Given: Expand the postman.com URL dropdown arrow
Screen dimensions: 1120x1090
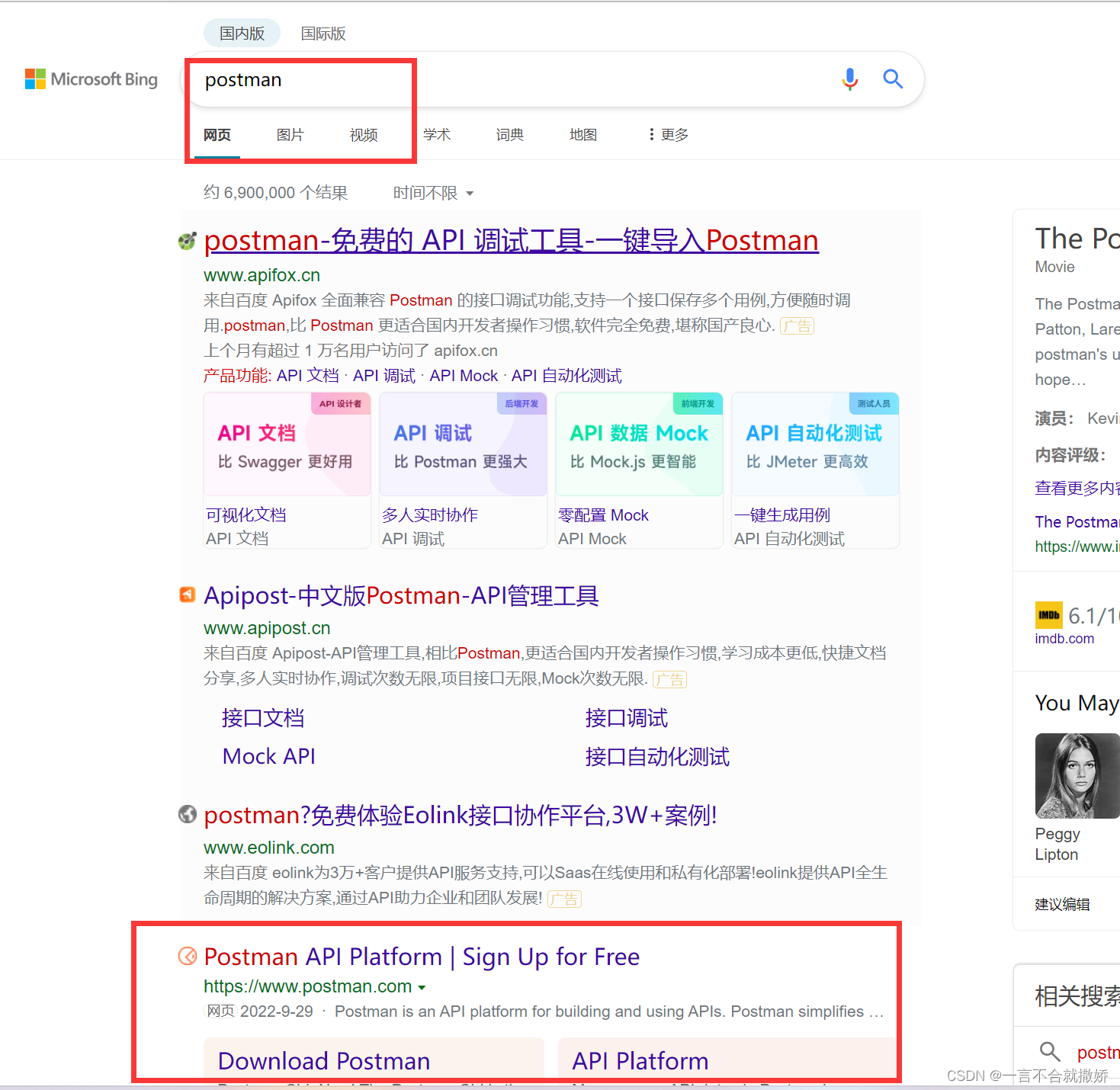Looking at the screenshot, I should click(x=422, y=987).
